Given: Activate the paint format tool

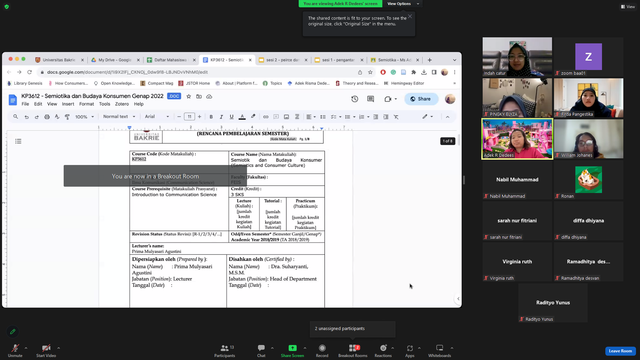Looking at the screenshot, I should (x=67, y=117).
